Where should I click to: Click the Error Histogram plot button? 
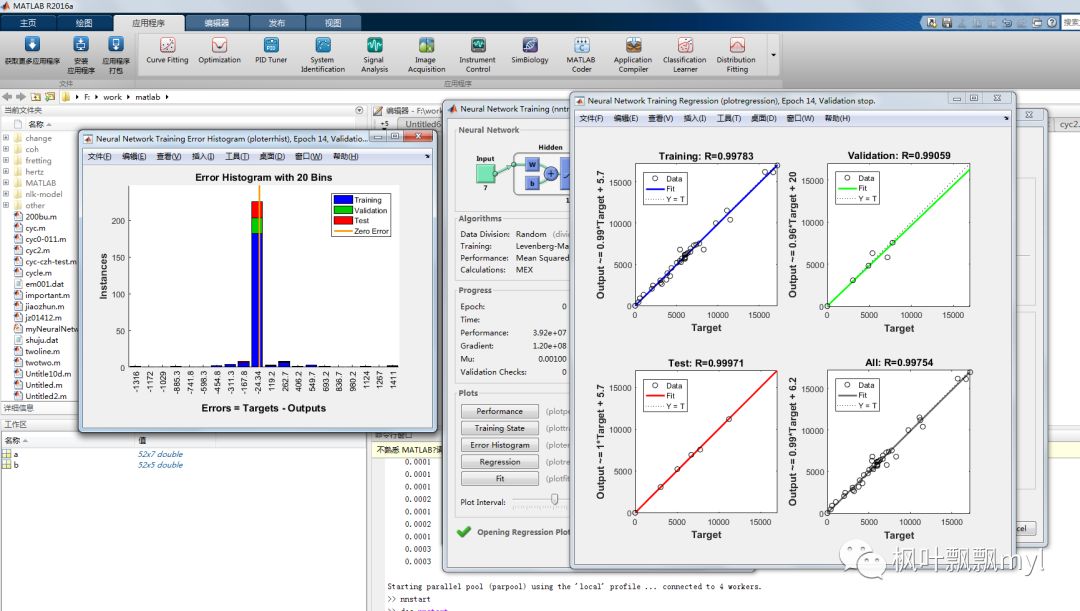[x=499, y=445]
